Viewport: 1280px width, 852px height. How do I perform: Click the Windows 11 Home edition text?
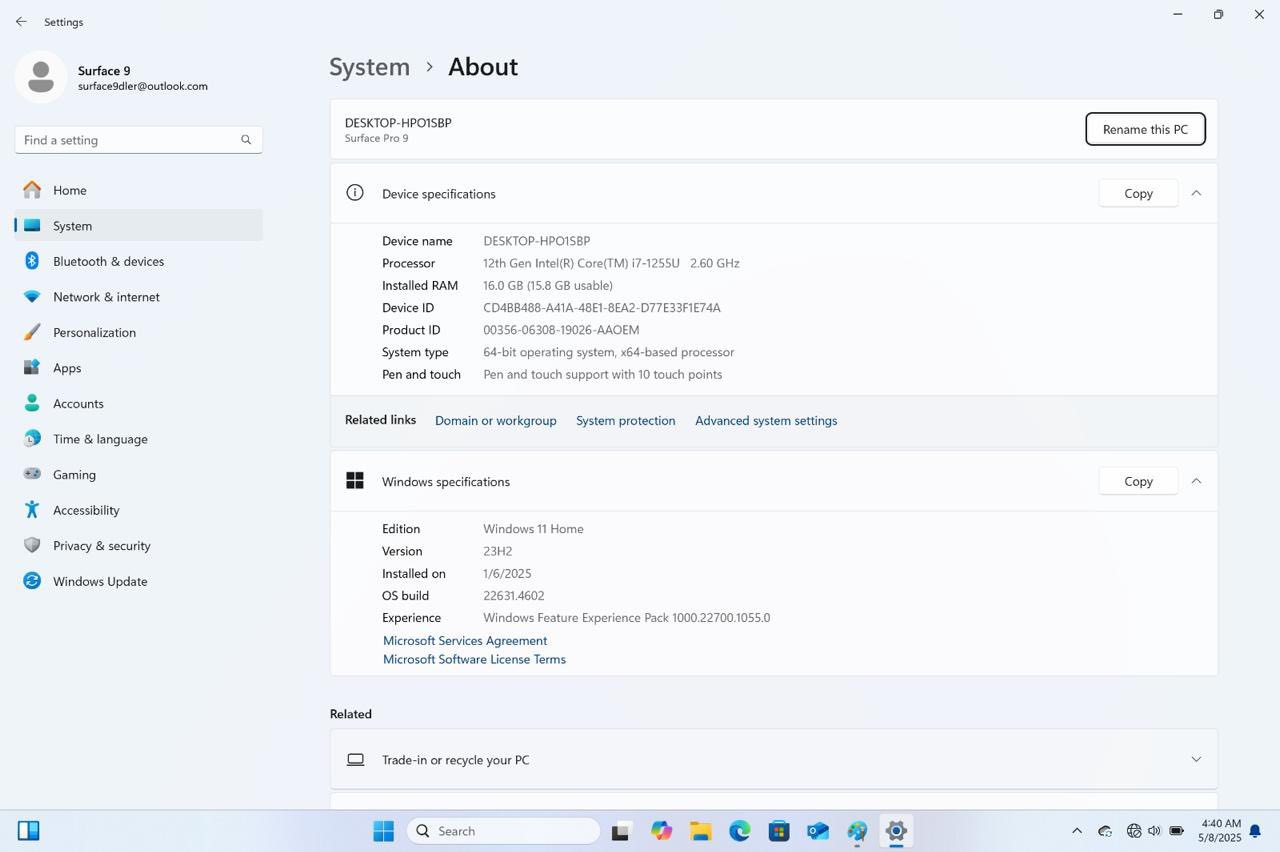pyautogui.click(x=533, y=529)
